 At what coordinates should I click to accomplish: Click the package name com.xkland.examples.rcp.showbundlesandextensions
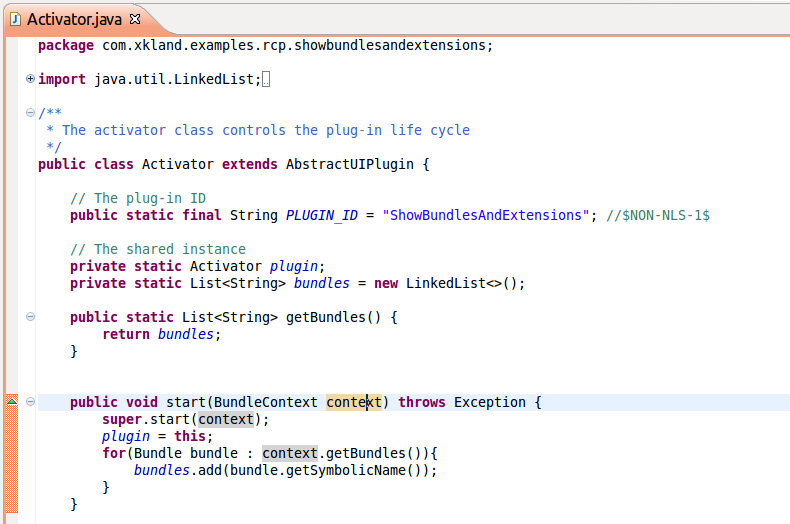click(293, 45)
